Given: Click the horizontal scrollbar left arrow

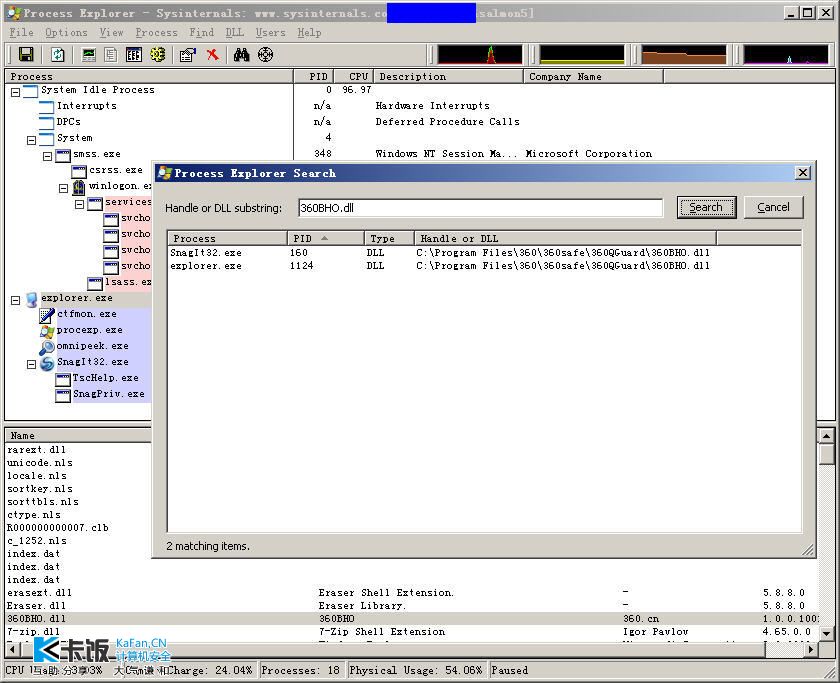Looking at the screenshot, I should [12, 649].
